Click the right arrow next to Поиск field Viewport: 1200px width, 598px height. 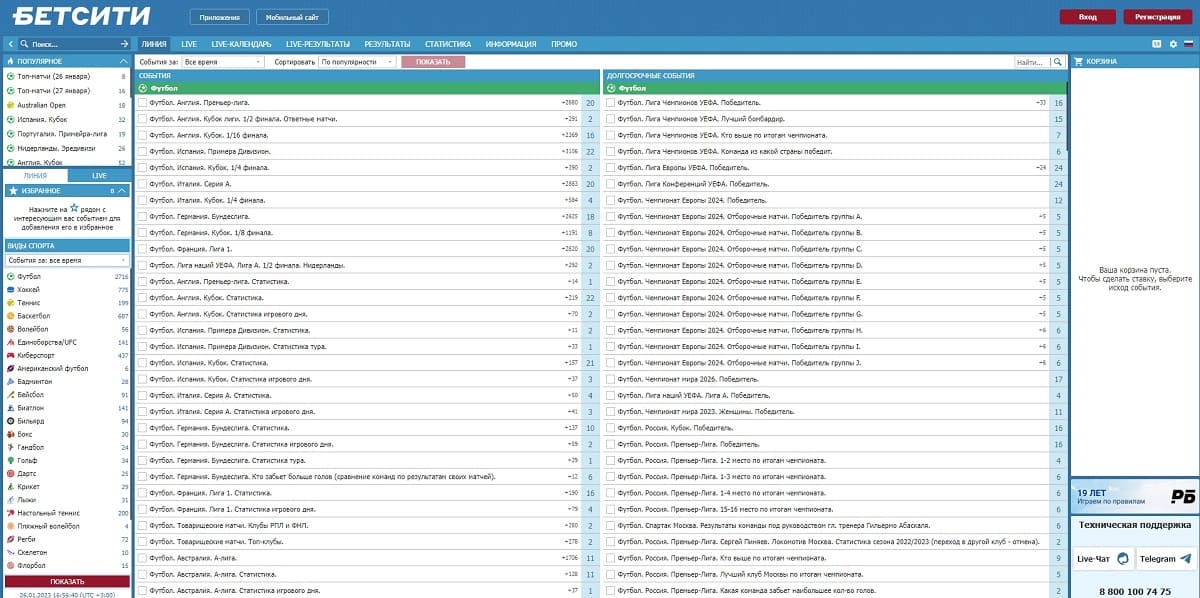[124, 44]
